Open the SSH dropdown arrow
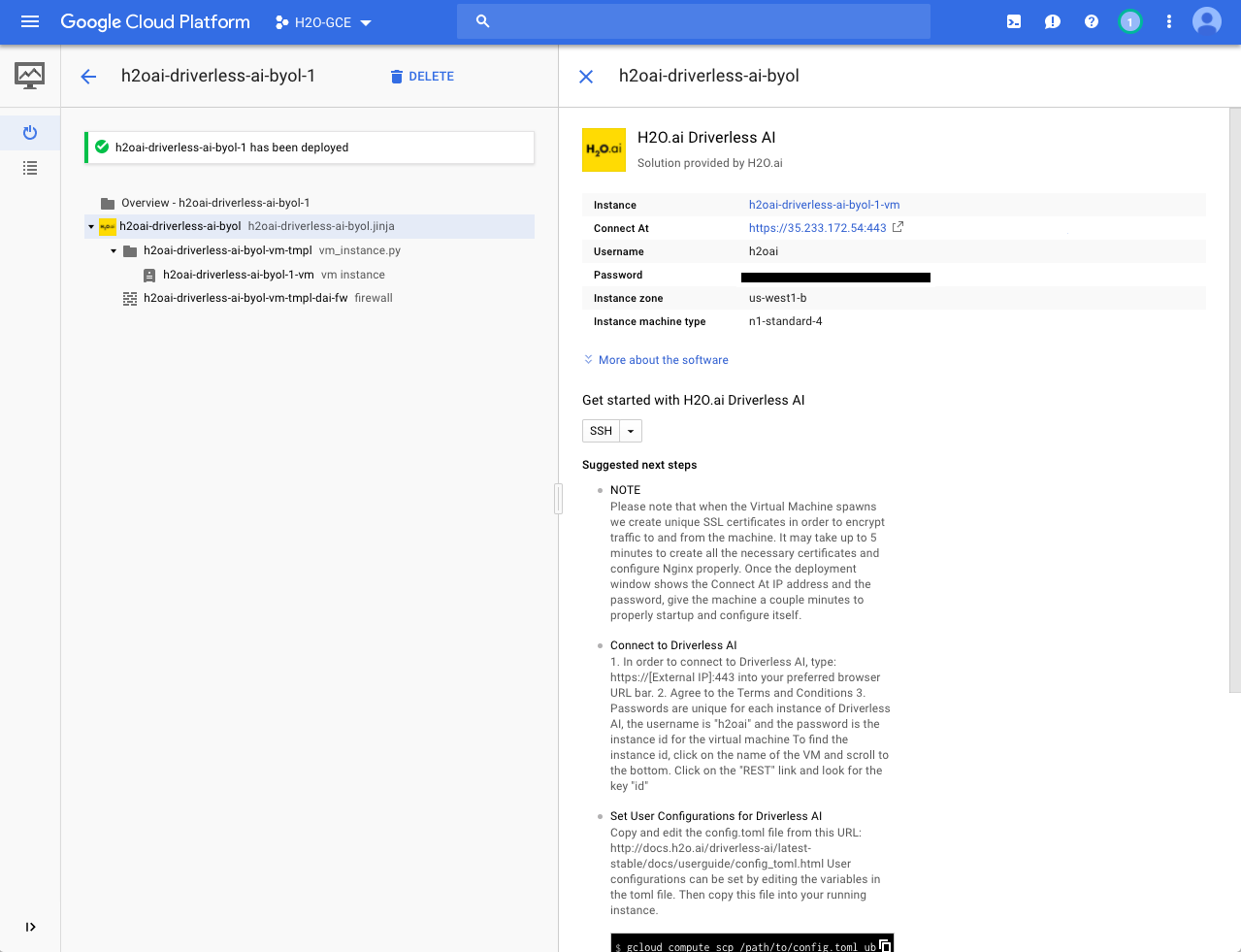Image resolution: width=1241 pixels, height=952 pixels. pyautogui.click(x=630, y=430)
